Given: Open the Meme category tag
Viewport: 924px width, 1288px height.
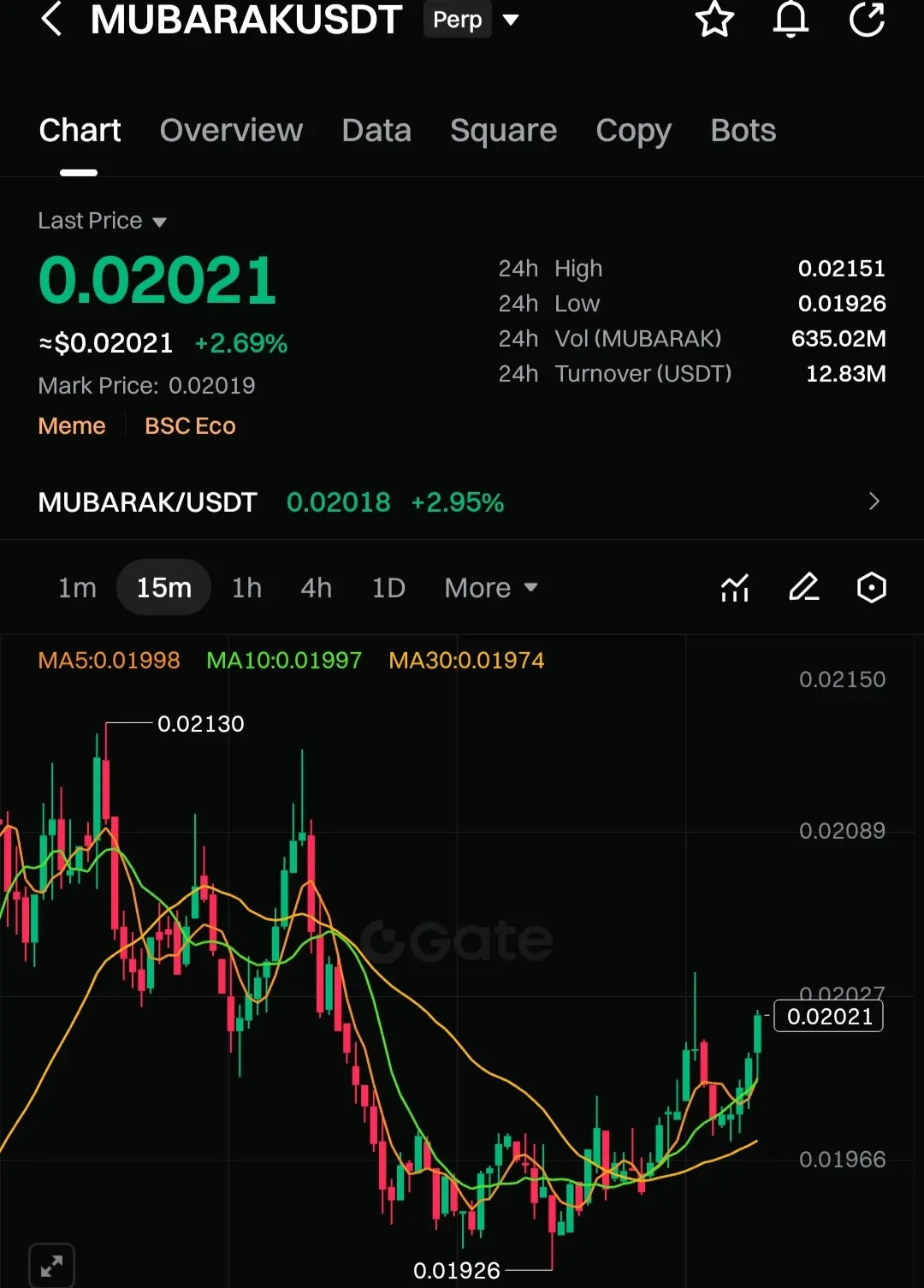Looking at the screenshot, I should pyautogui.click(x=72, y=426).
